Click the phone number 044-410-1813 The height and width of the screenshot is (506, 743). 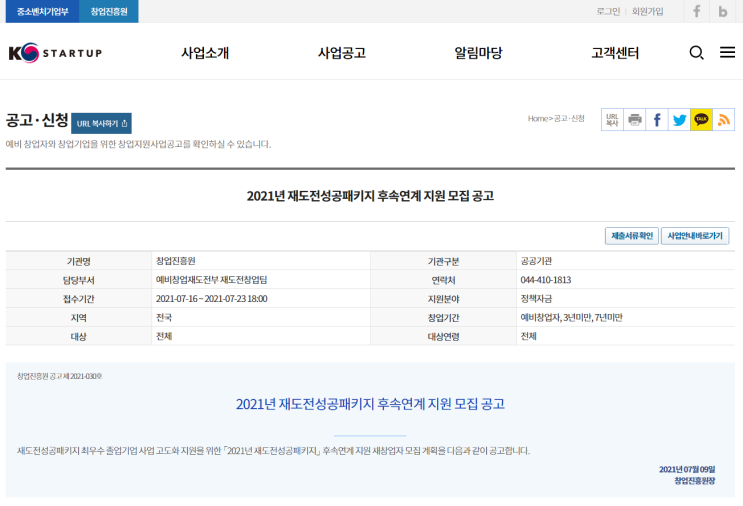[546, 280]
